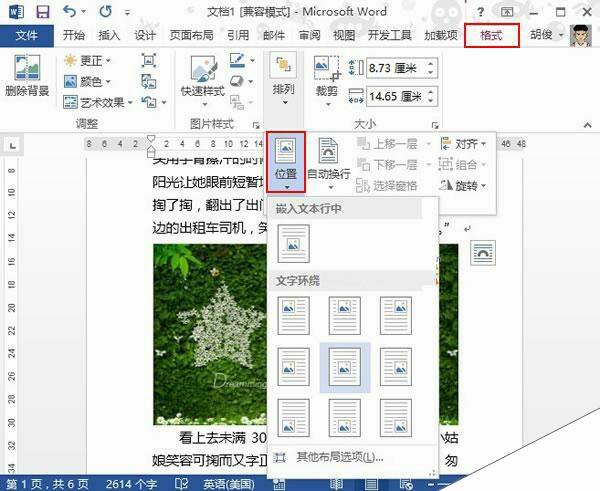Switch to Page Layout (页面布局) tab
This screenshot has height=491, width=600.
pos(191,35)
